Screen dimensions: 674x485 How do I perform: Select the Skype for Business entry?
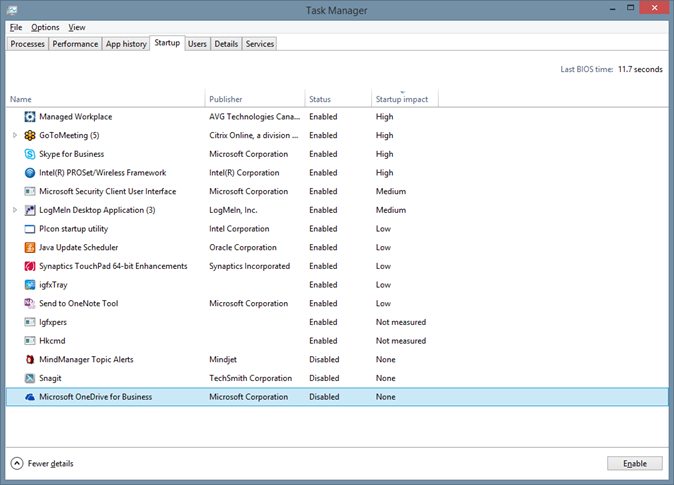tap(71, 154)
